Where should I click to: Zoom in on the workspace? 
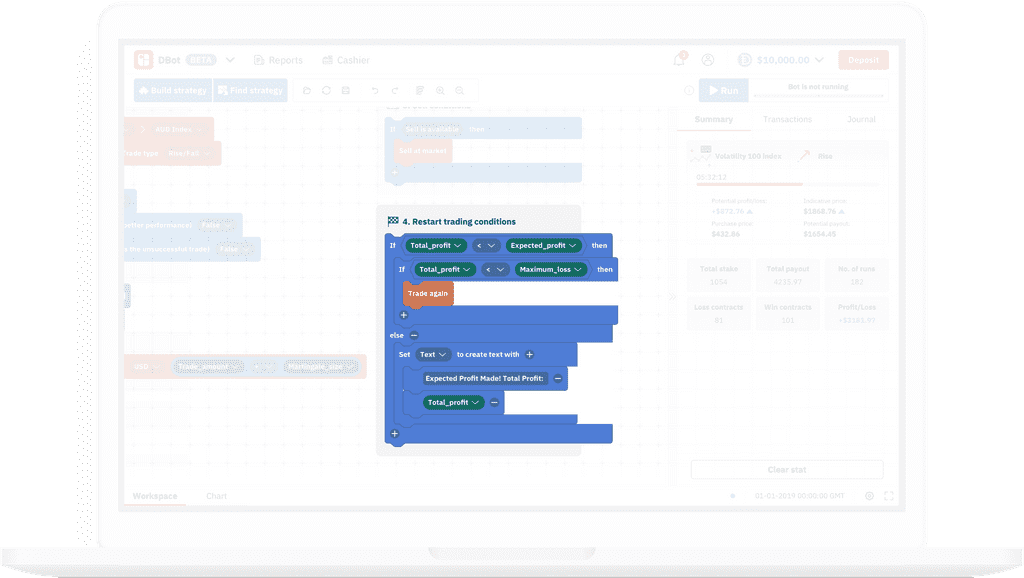pyautogui.click(x=440, y=90)
